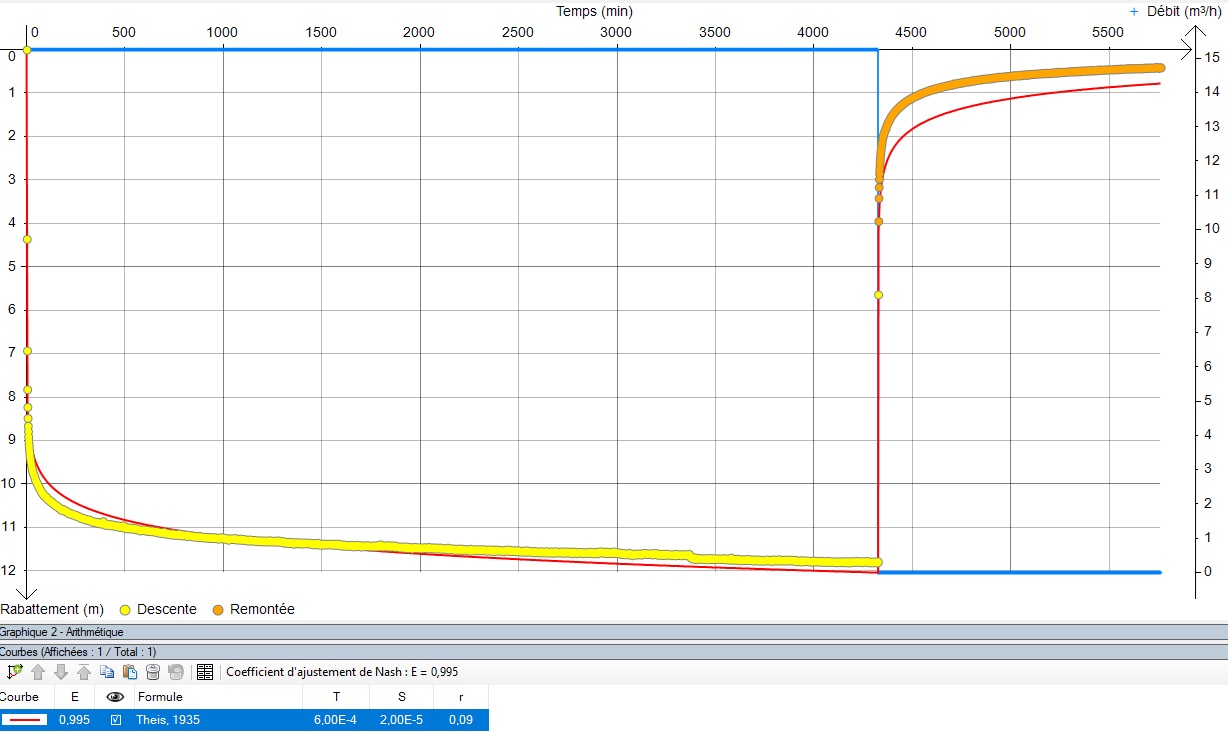The image size is (1228, 732).
Task: Toggle visibility checkbox of Theis curve
Action: 115,720
